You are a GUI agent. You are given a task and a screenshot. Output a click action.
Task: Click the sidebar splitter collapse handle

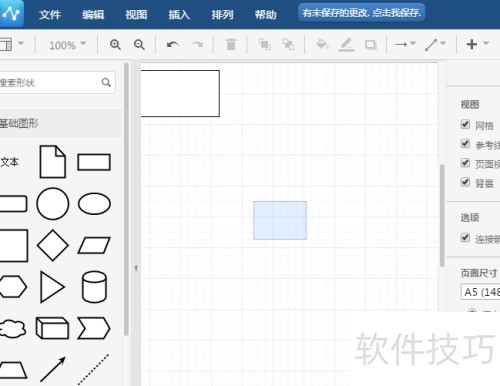click(x=136, y=268)
